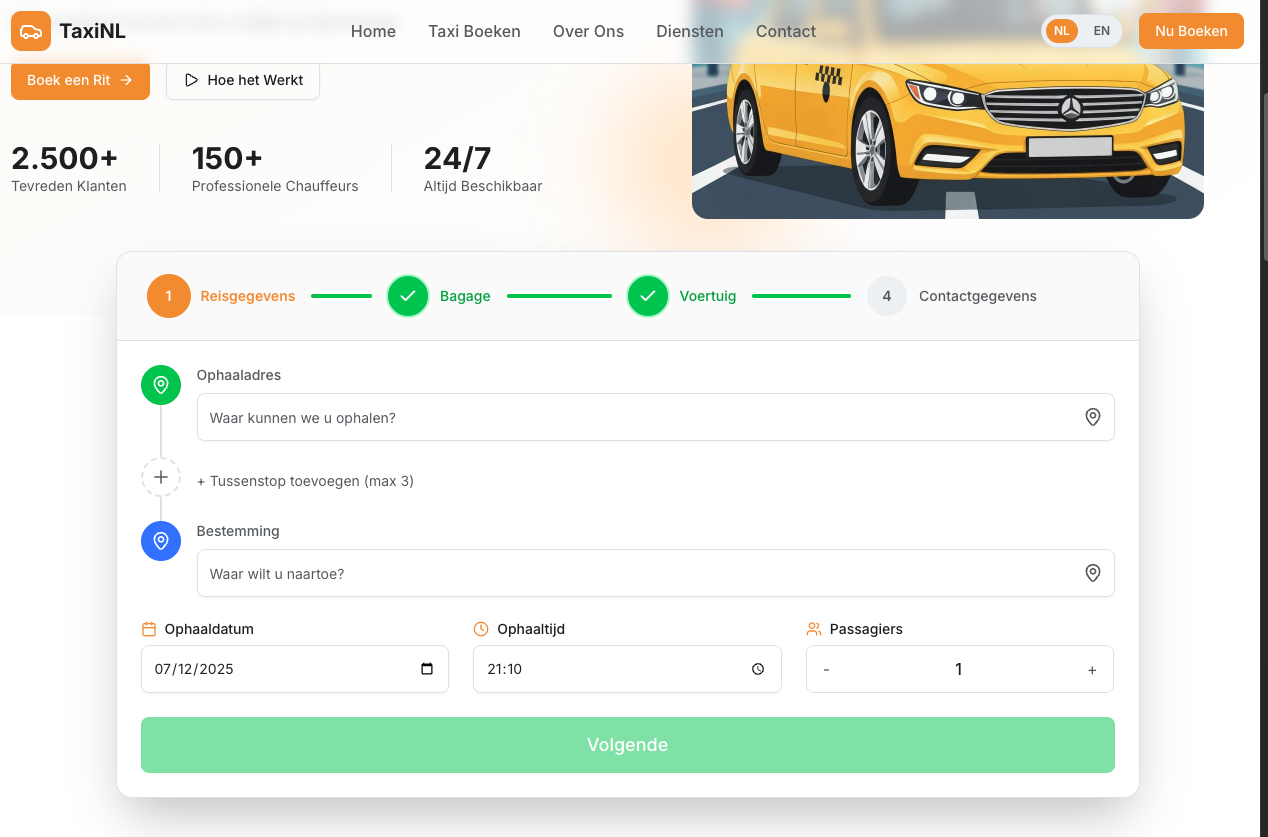Expand Tussenstop toevoegen option
Image resolution: width=1268 pixels, height=837 pixels.
[x=305, y=481]
